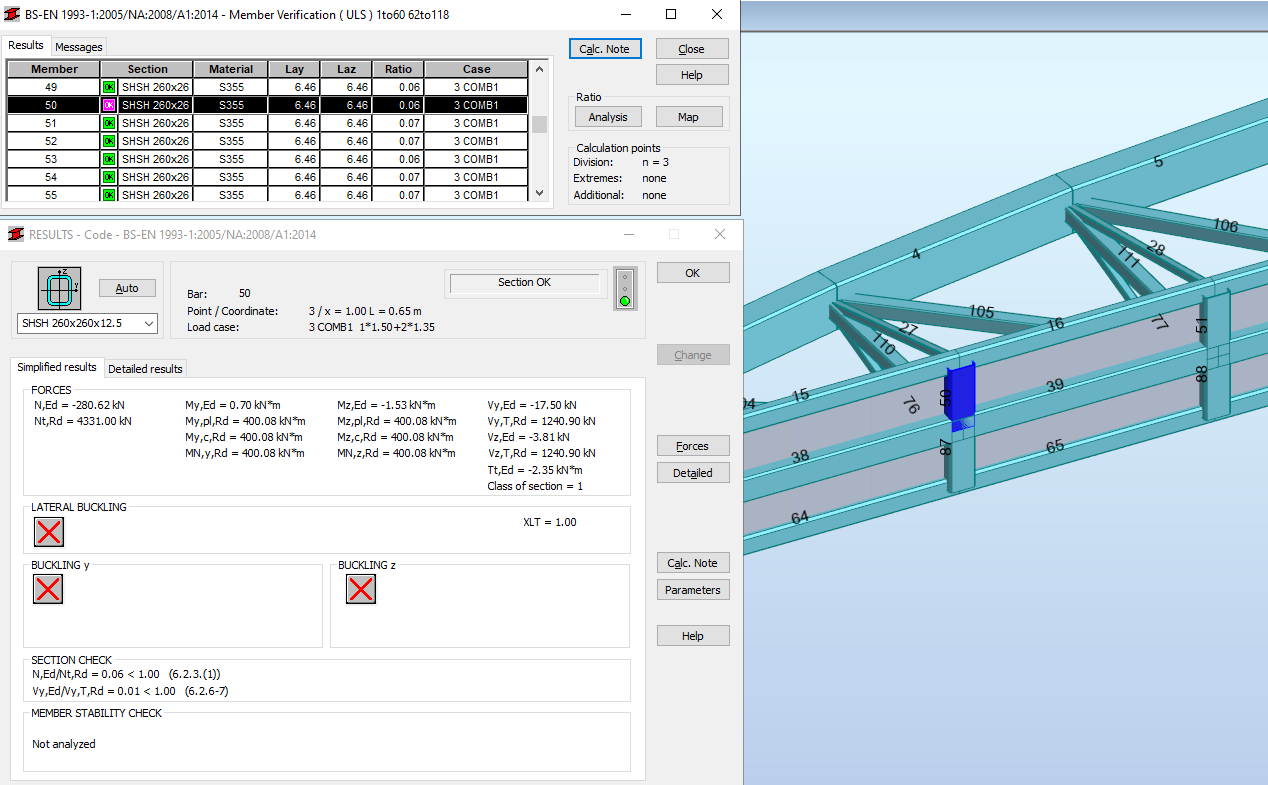
Task: Click the Forces button
Action: (x=693, y=445)
